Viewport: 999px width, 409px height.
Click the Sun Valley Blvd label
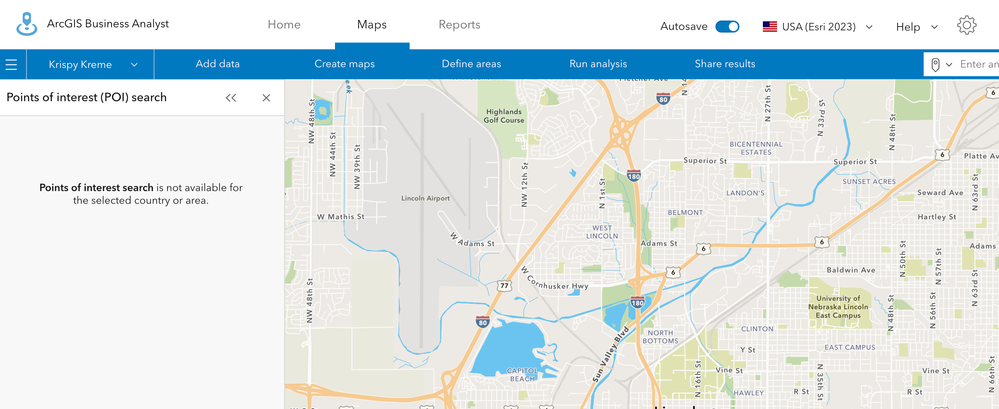(x=610, y=355)
